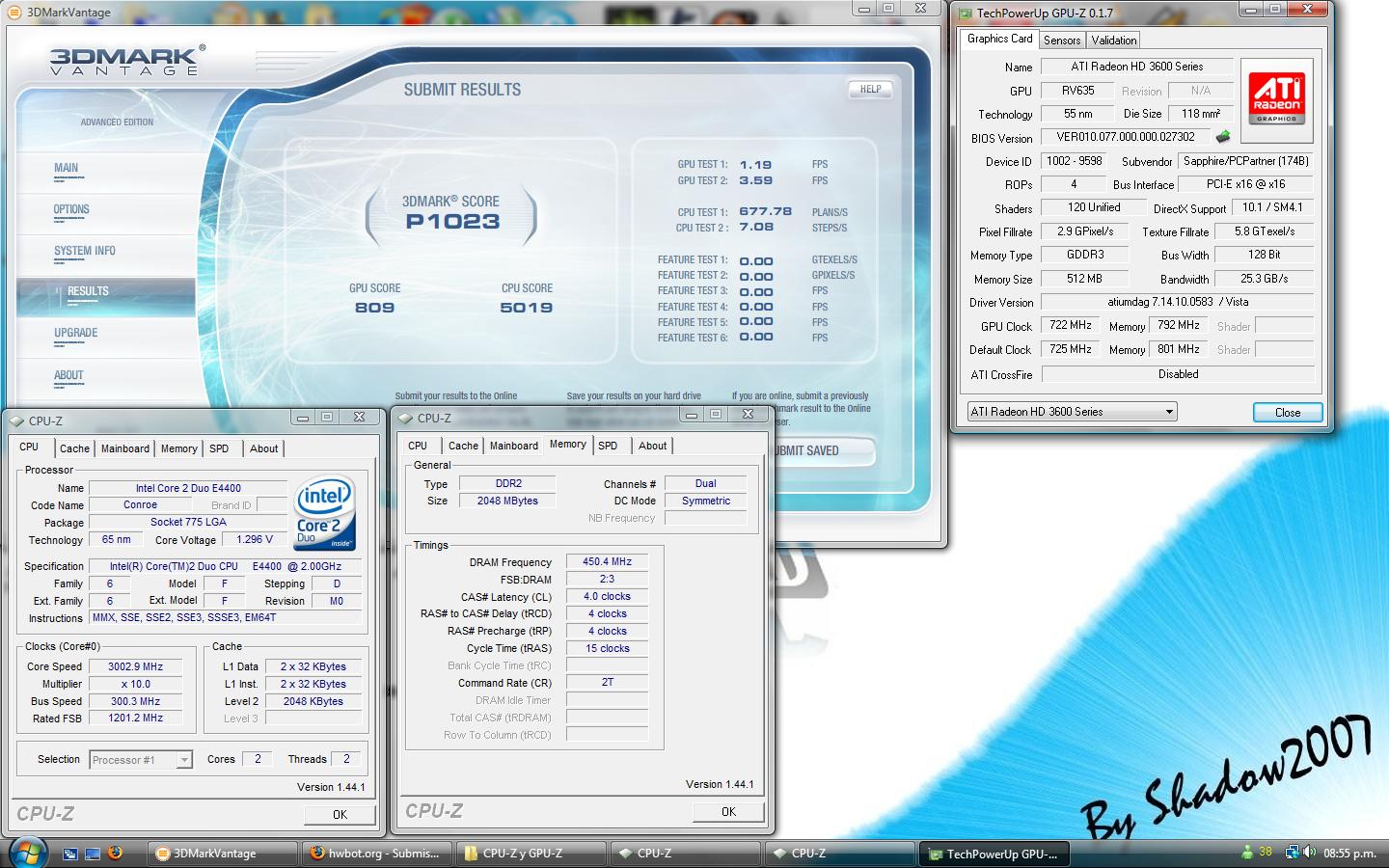Open Cache tab in left CPU-Z window
Image resolution: width=1389 pixels, height=868 pixels.
pyautogui.click(x=74, y=448)
